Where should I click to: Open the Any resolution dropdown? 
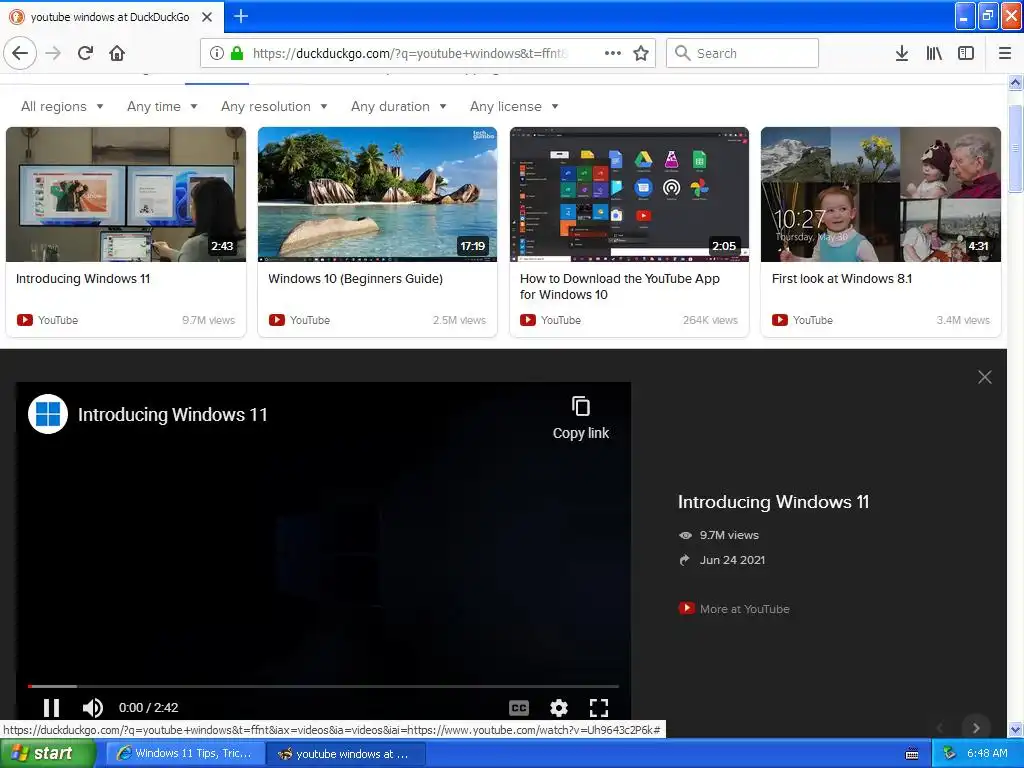point(274,106)
